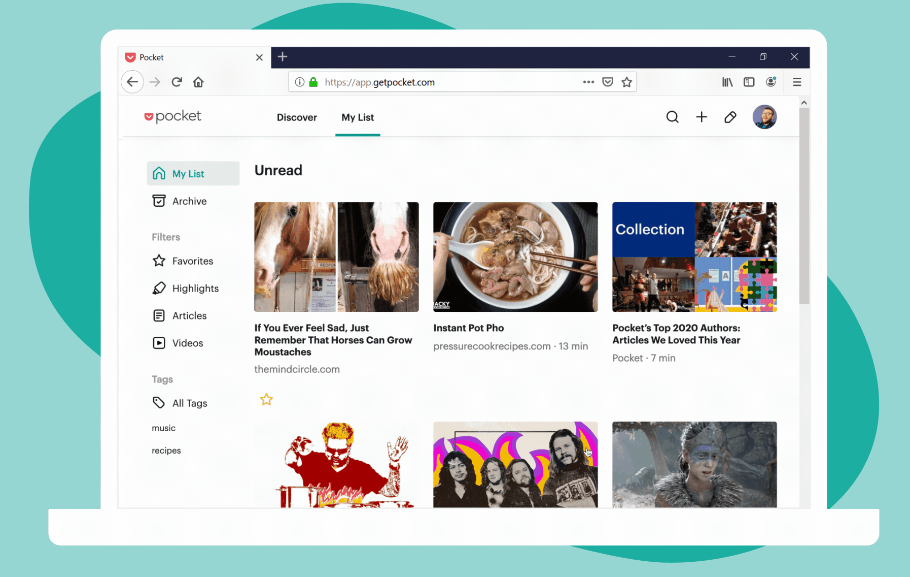
Task: Click the green padlock security icon
Action: click(x=313, y=82)
